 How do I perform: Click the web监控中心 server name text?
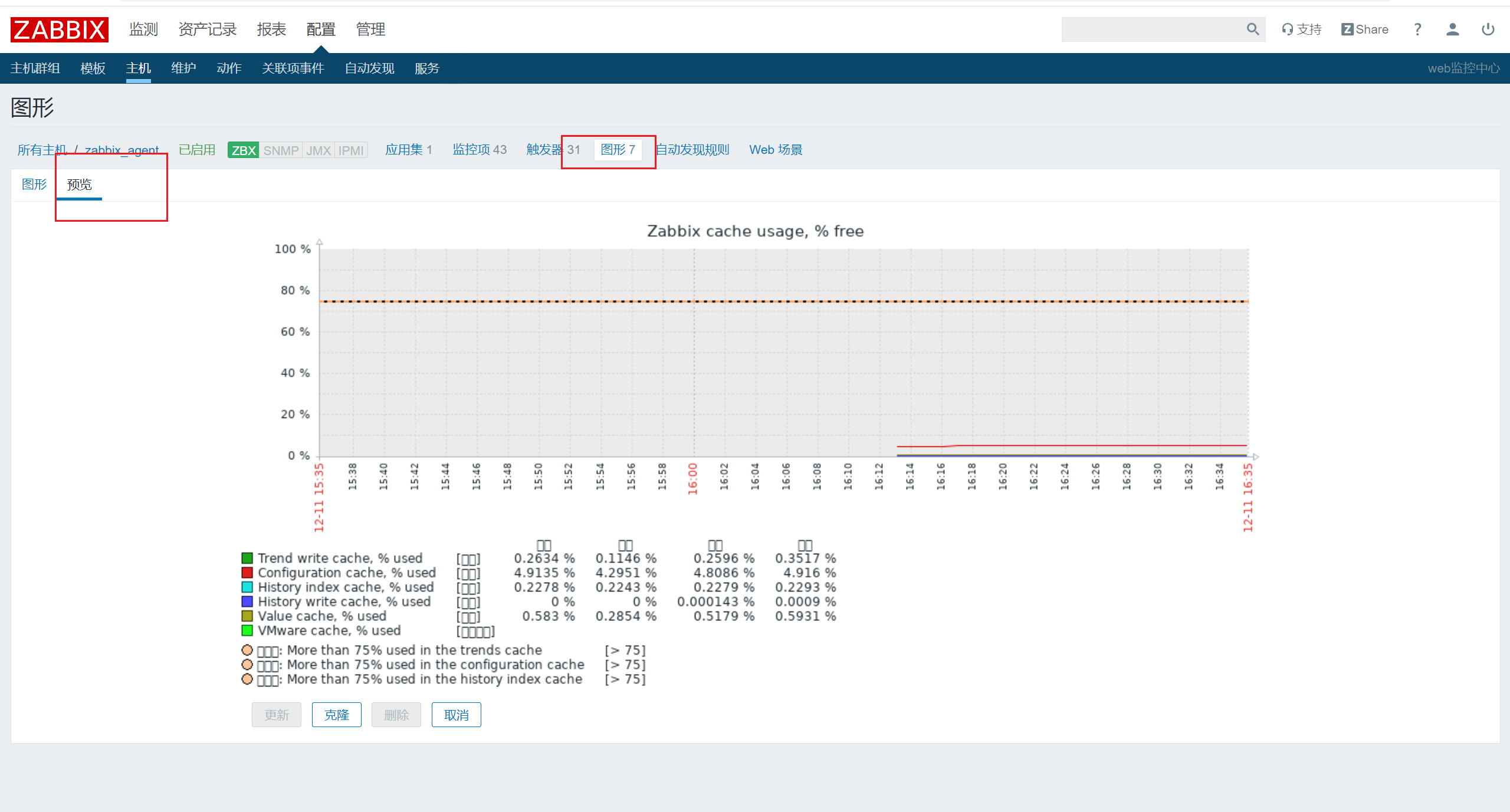(1463, 68)
